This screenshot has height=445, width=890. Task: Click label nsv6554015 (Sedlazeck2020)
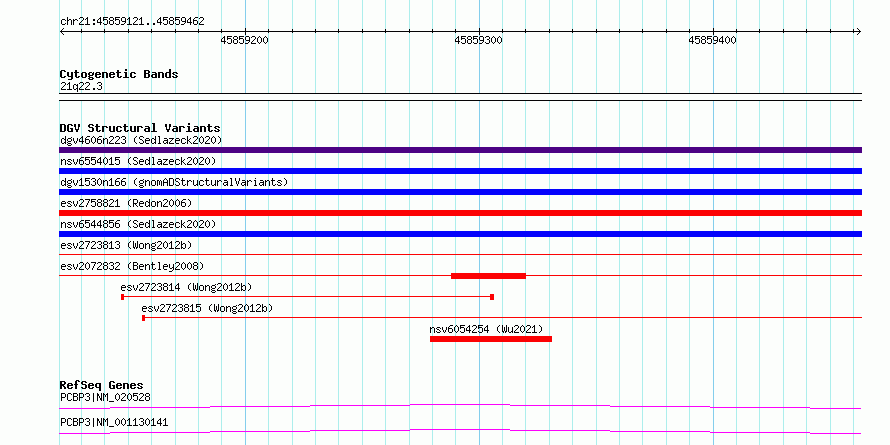(138, 161)
